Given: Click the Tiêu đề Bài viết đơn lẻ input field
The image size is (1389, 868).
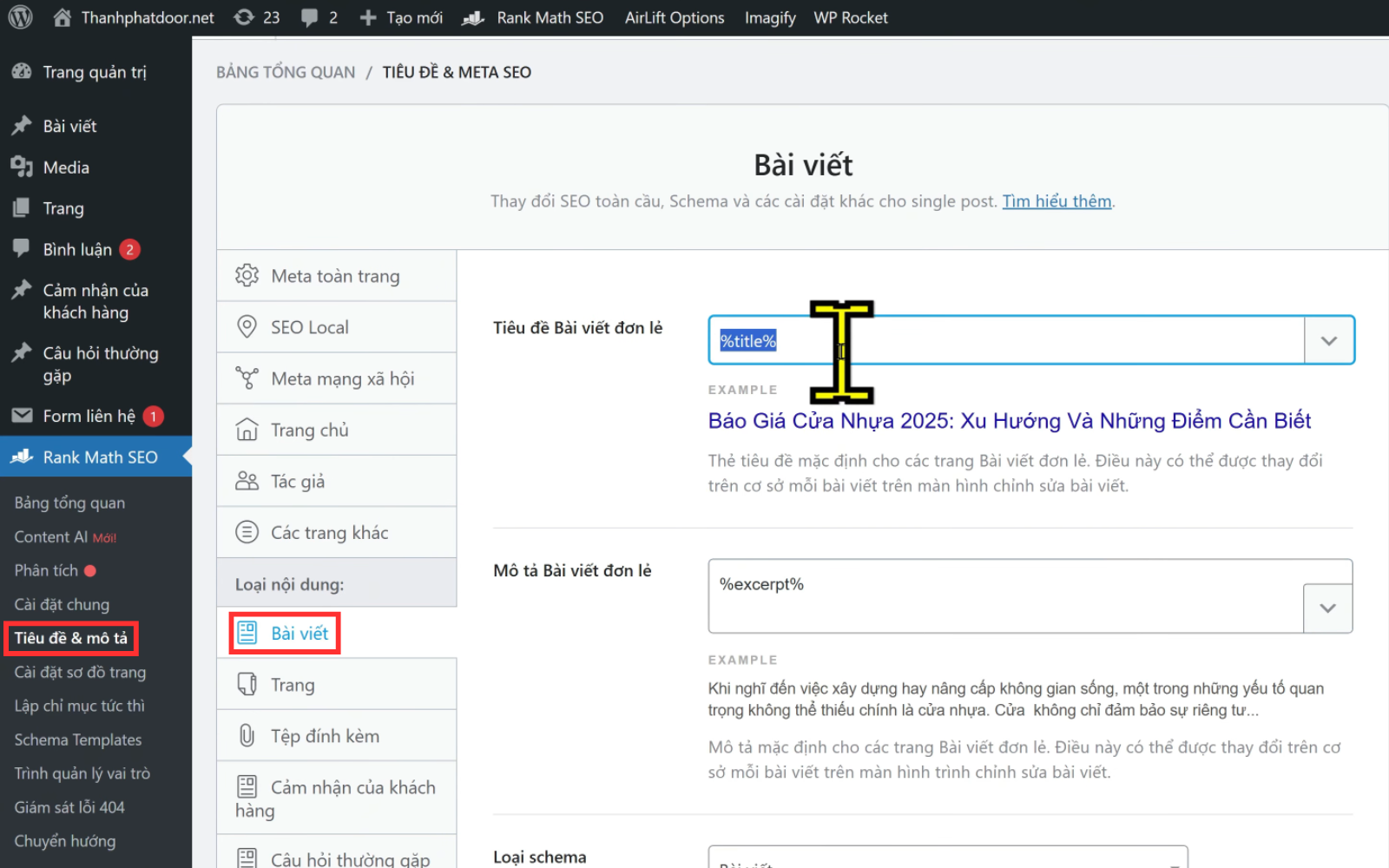Looking at the screenshot, I should pos(1007,340).
